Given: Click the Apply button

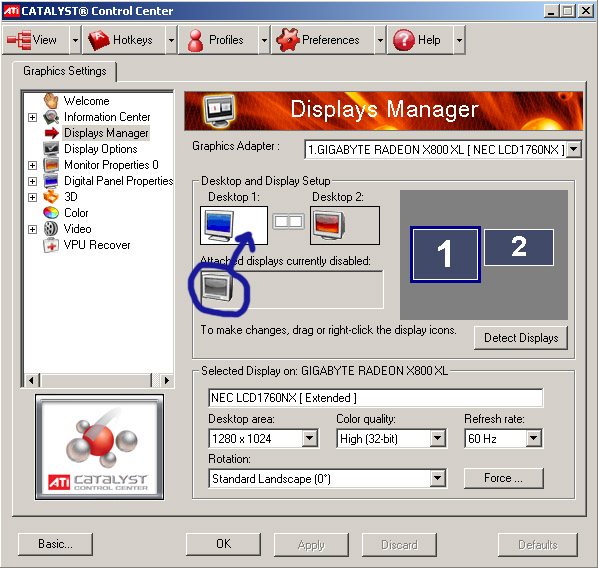Looking at the screenshot, I should 311,545.
